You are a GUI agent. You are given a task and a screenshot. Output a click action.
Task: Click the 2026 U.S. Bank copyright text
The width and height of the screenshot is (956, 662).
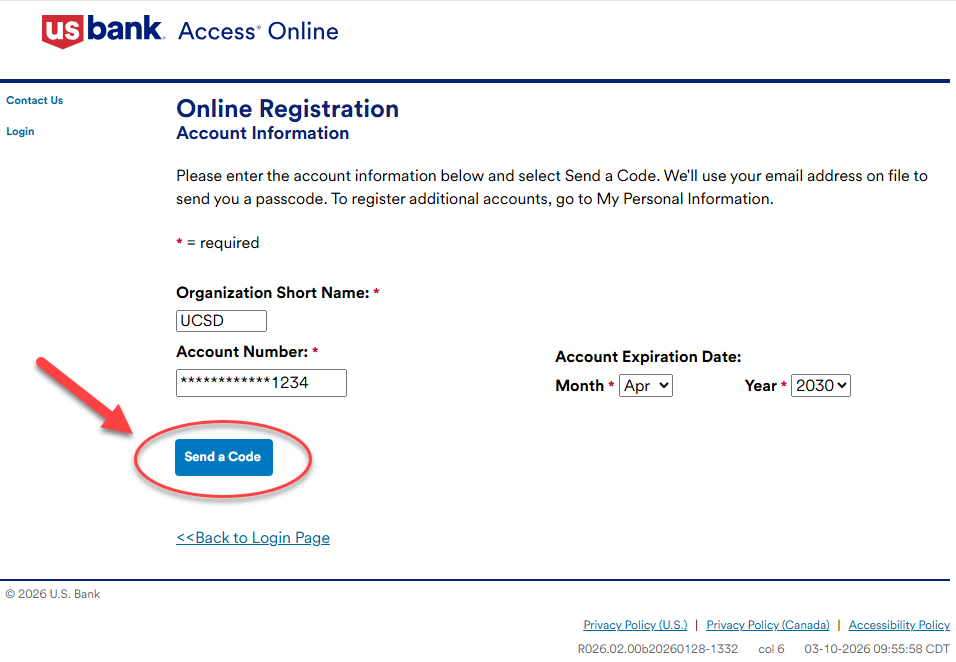pos(53,593)
